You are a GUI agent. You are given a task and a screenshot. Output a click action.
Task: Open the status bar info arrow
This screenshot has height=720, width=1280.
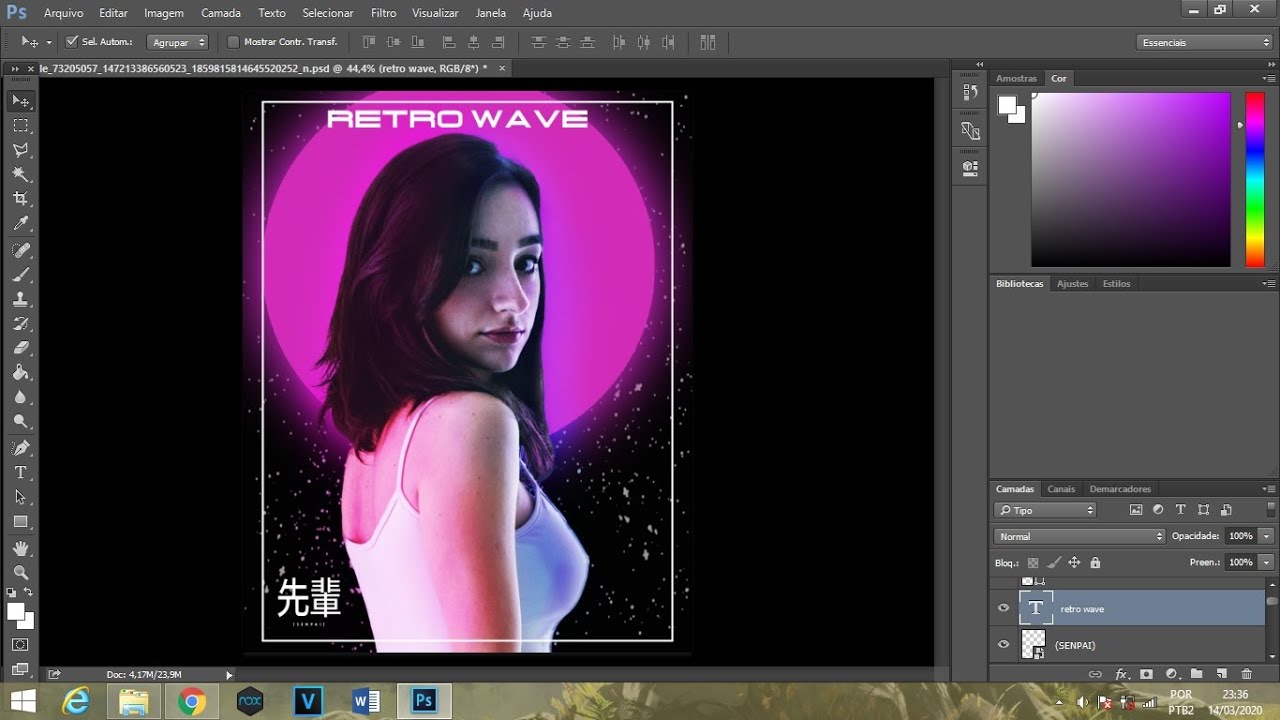(x=229, y=675)
